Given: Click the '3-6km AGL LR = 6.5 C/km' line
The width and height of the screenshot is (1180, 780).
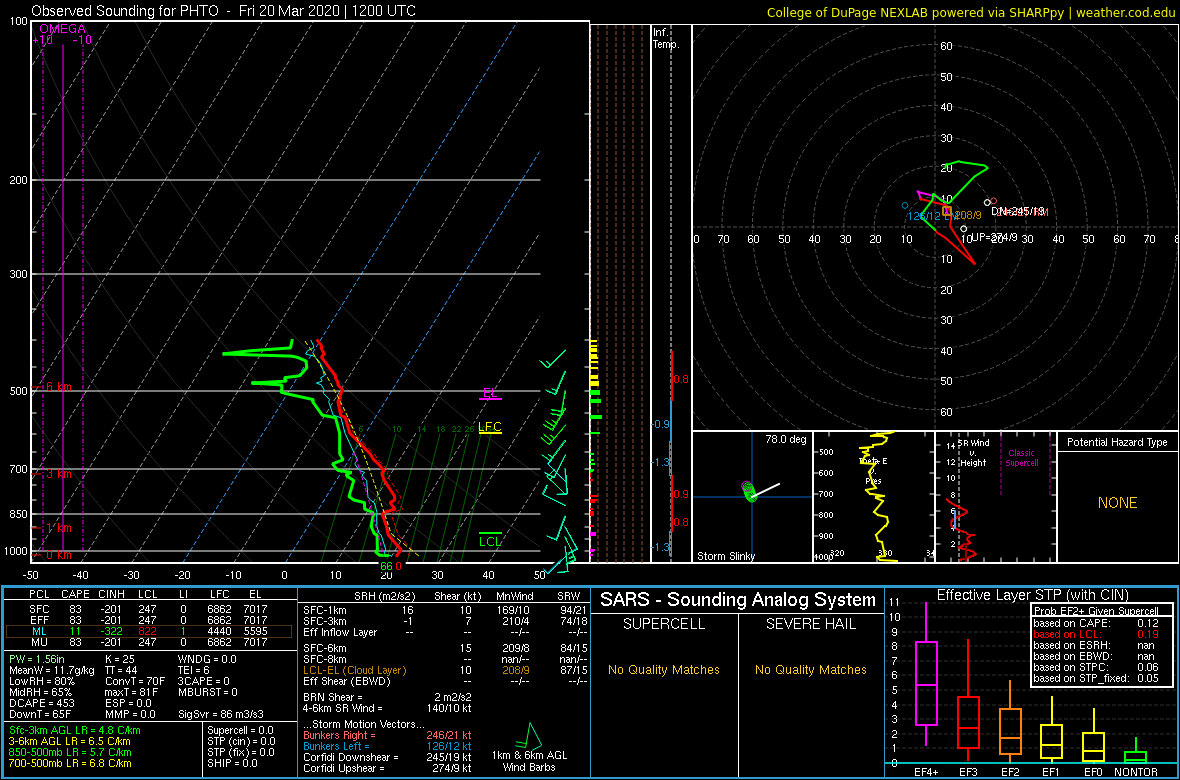Looking at the screenshot, I should pyautogui.click(x=69, y=742).
